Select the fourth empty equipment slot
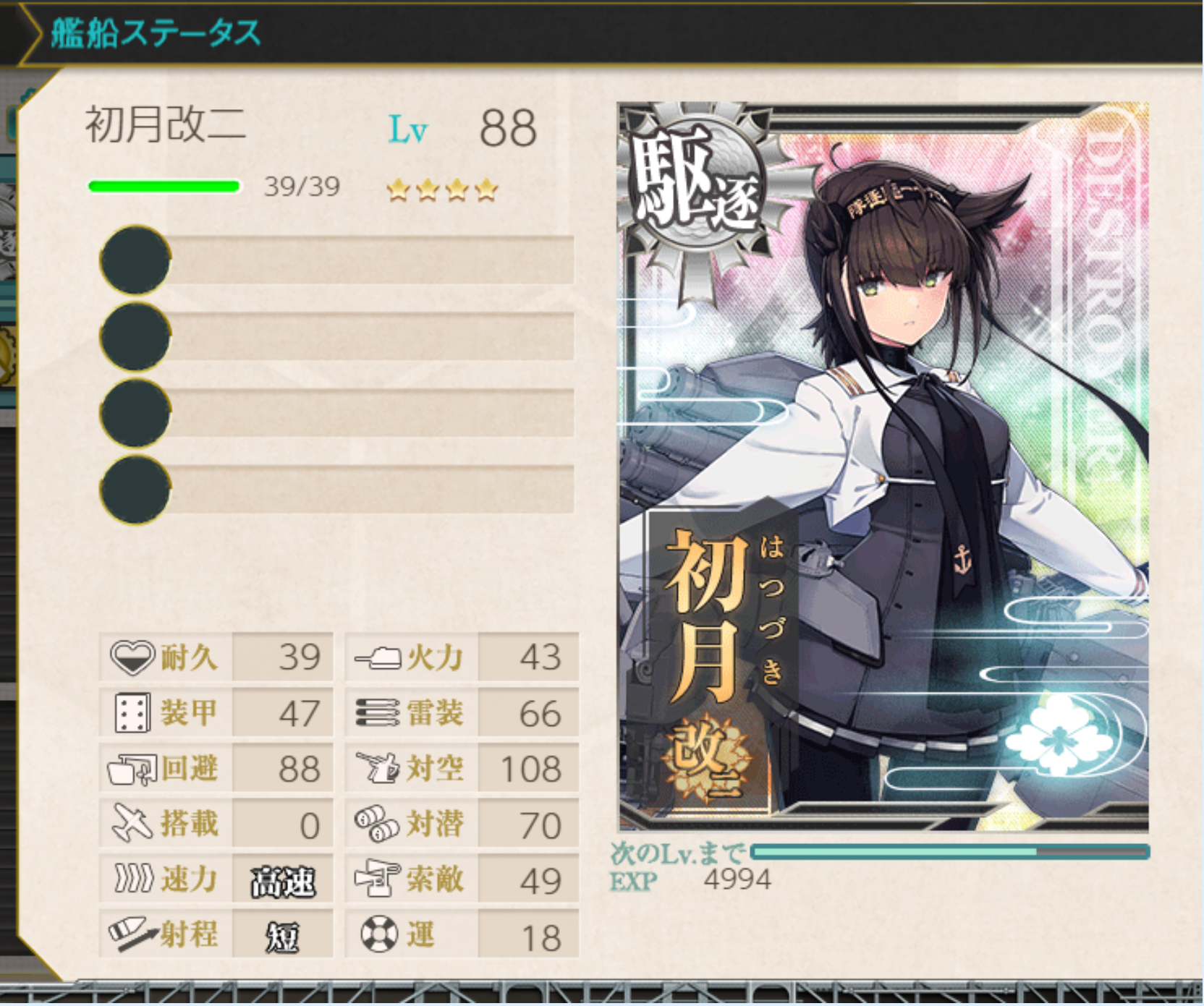This screenshot has height=1006, width=1204. coord(337,490)
